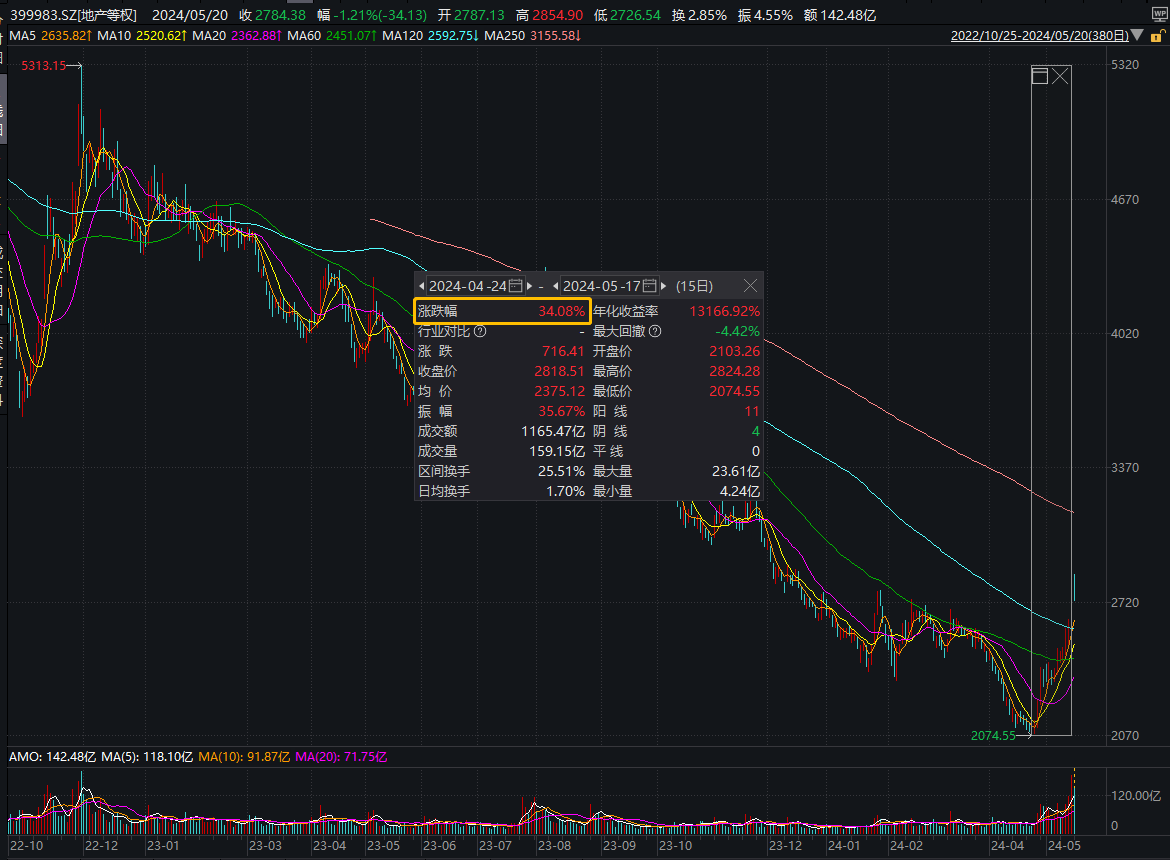This screenshot has height=860, width=1170.
Task: Open calendar picker for end date 2024-05-17
Action: point(649,286)
